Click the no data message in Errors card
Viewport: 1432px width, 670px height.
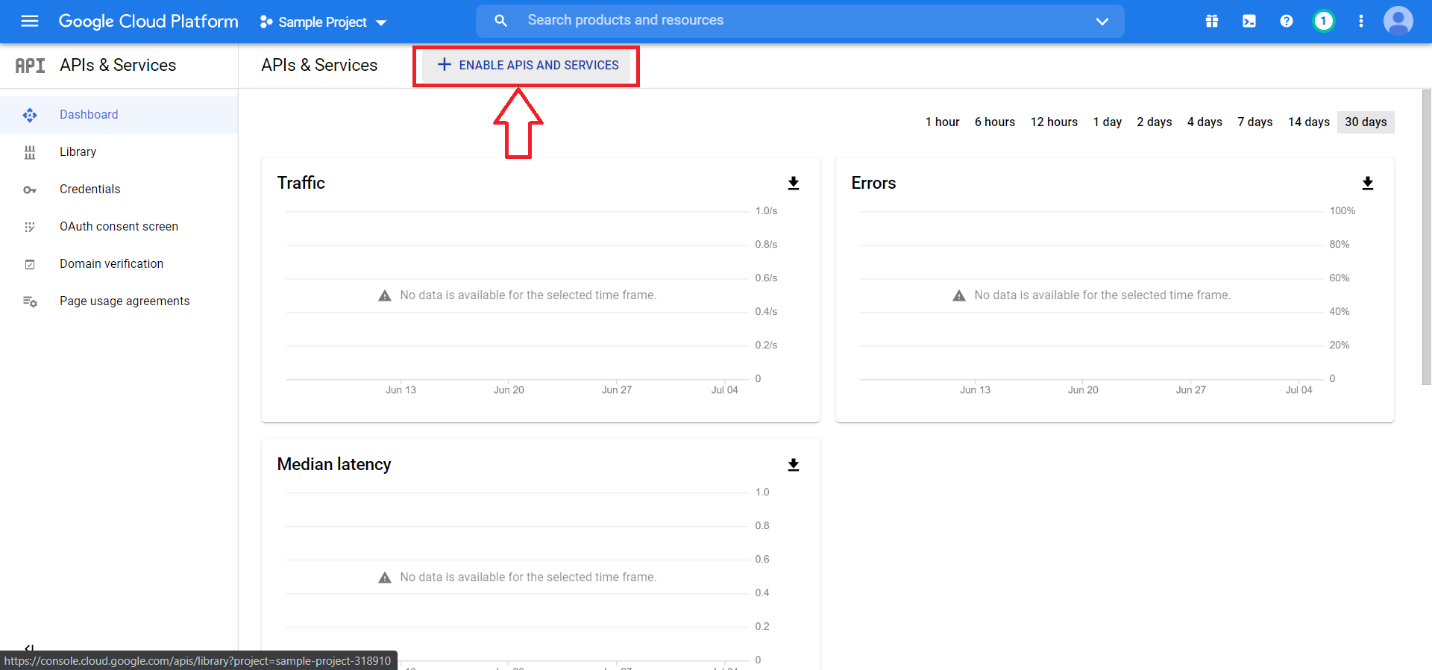pos(1102,295)
